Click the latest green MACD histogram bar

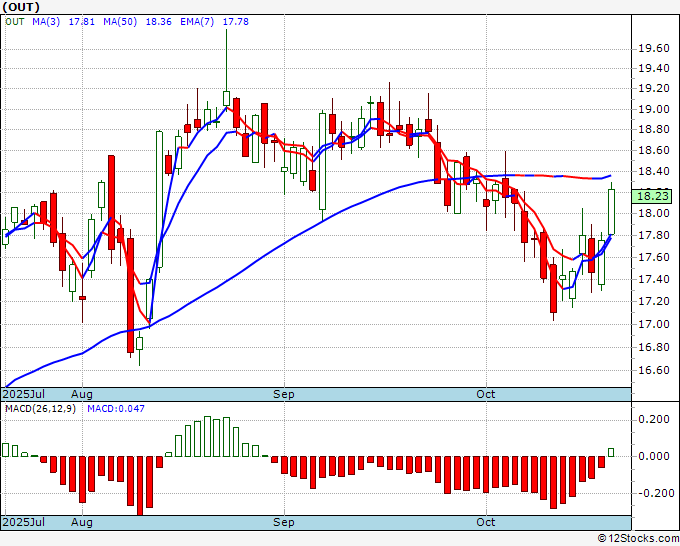tap(611, 452)
